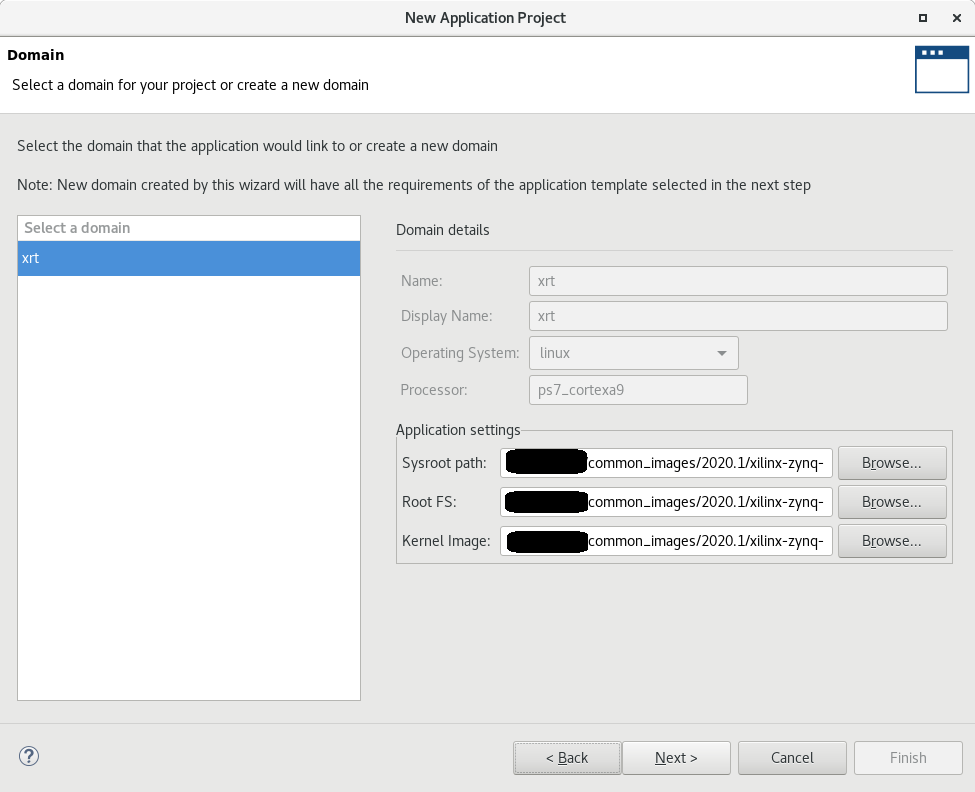975x792 pixels.
Task: Go back with the Back button
Action: [567, 758]
